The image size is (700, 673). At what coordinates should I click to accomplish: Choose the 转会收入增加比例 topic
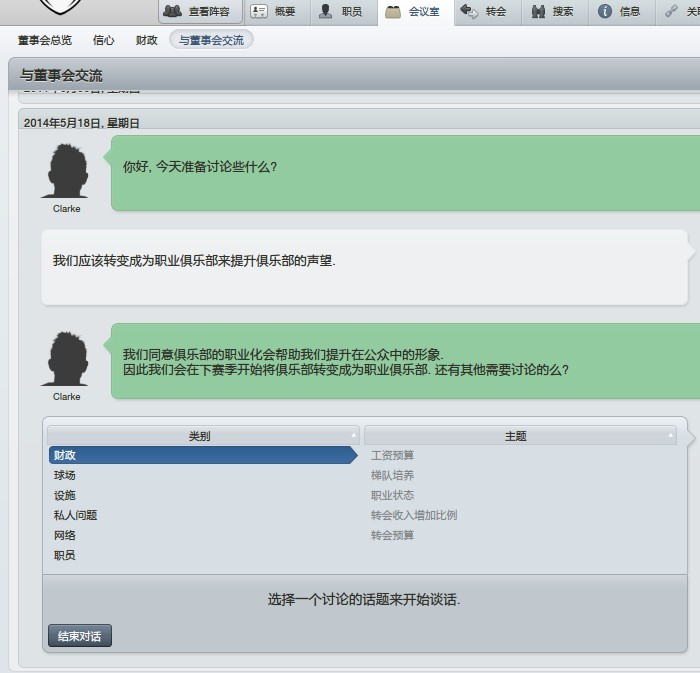click(x=414, y=515)
